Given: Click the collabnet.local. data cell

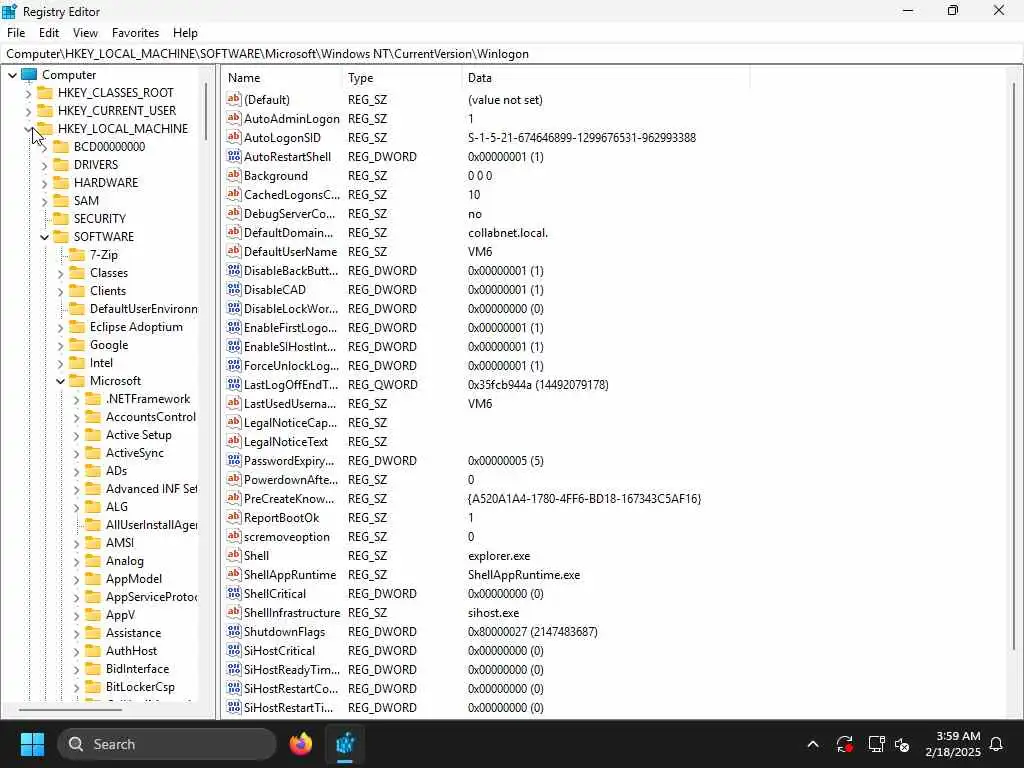Looking at the screenshot, I should tap(508, 232).
